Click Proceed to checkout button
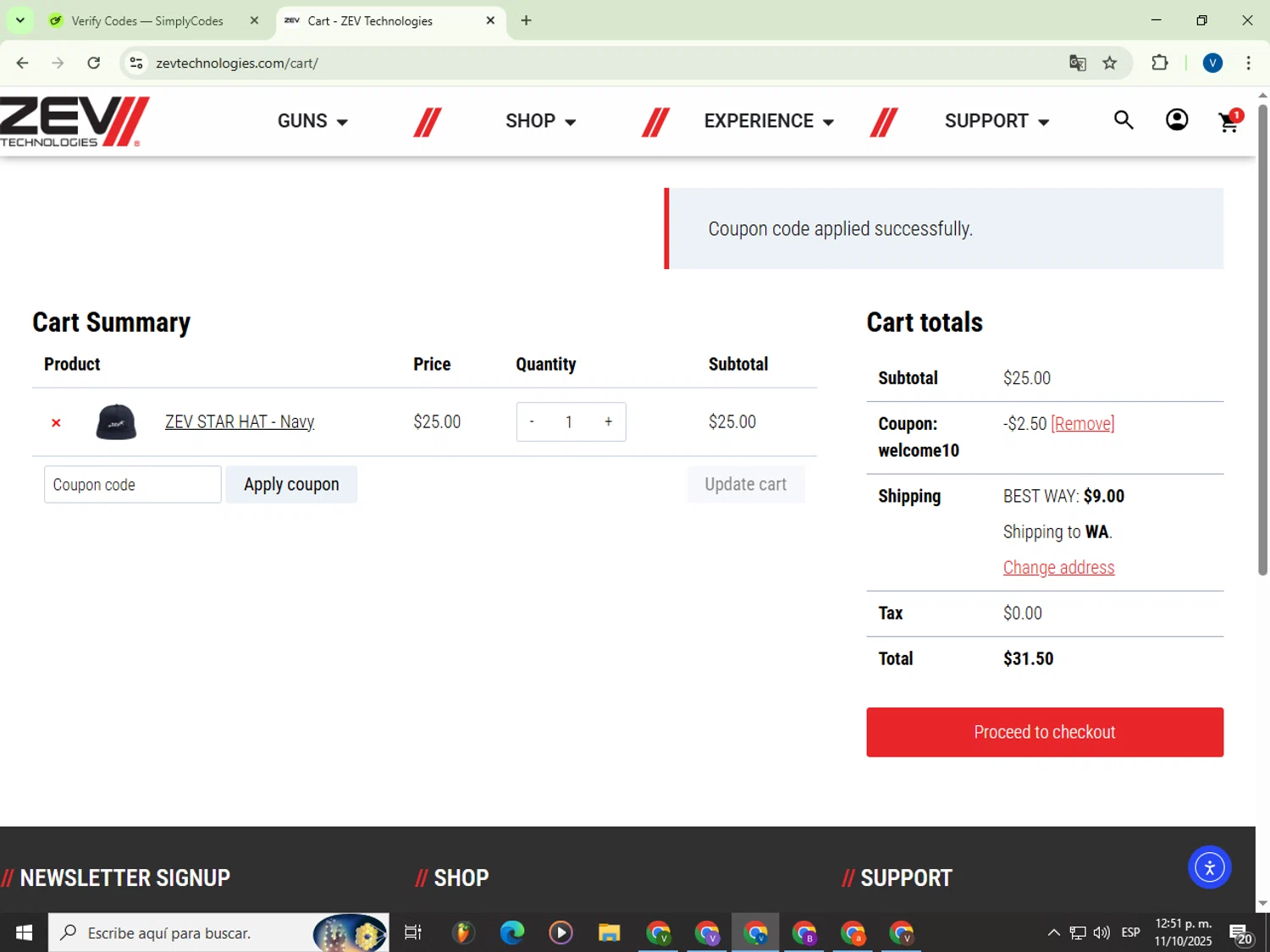 pyautogui.click(x=1045, y=732)
